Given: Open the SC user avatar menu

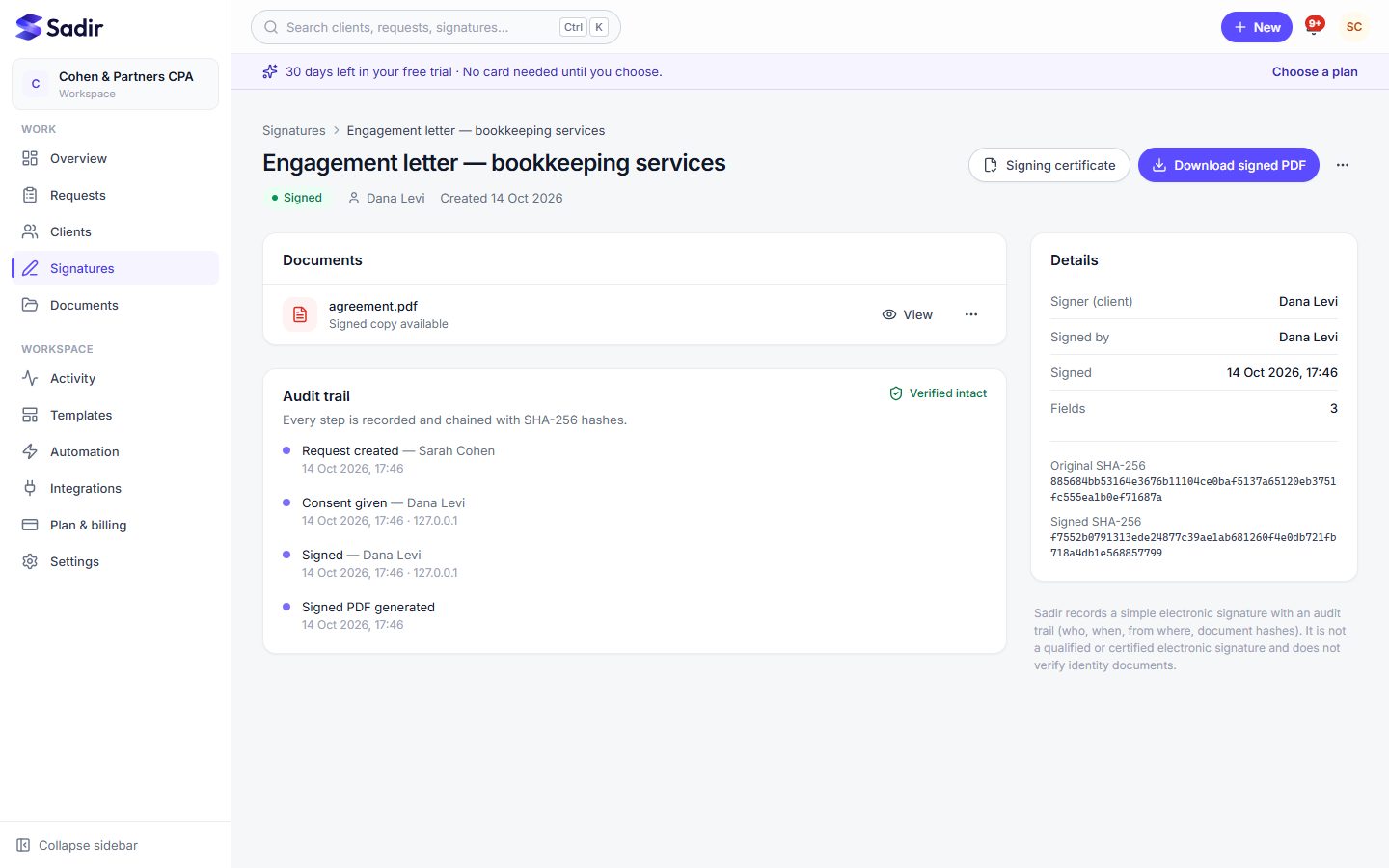Looking at the screenshot, I should 1354,27.
